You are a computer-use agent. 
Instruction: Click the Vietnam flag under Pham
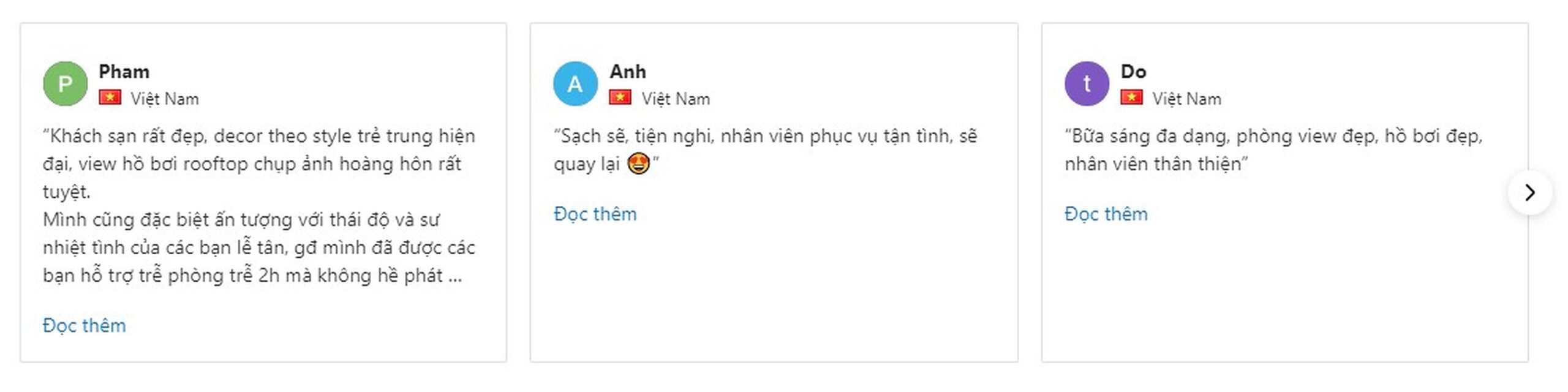110,97
